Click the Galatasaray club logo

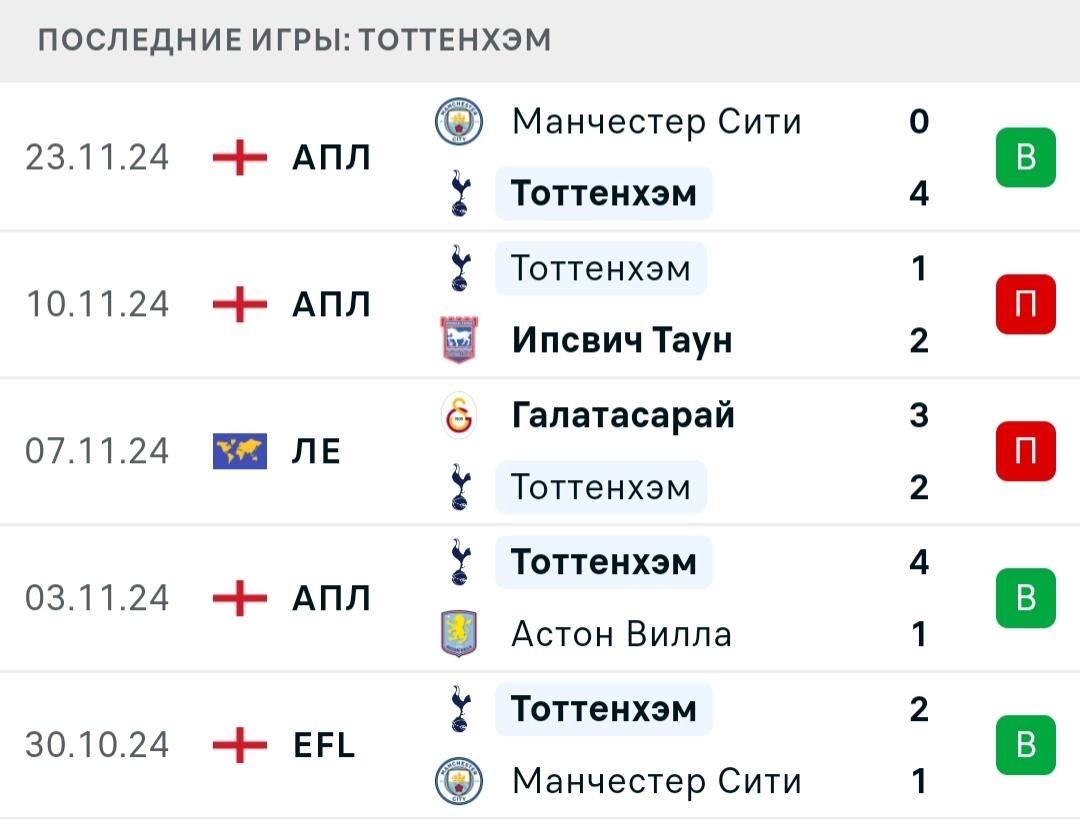[x=459, y=415]
